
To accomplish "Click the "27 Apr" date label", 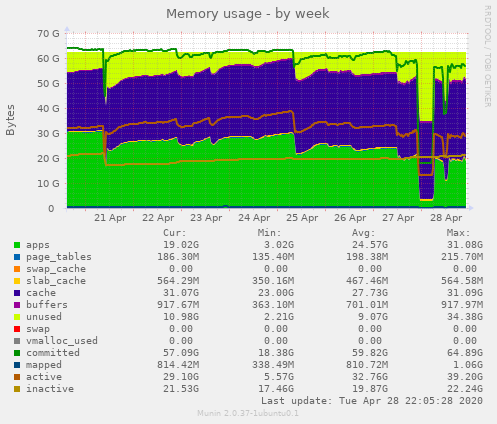I will click(x=398, y=218).
